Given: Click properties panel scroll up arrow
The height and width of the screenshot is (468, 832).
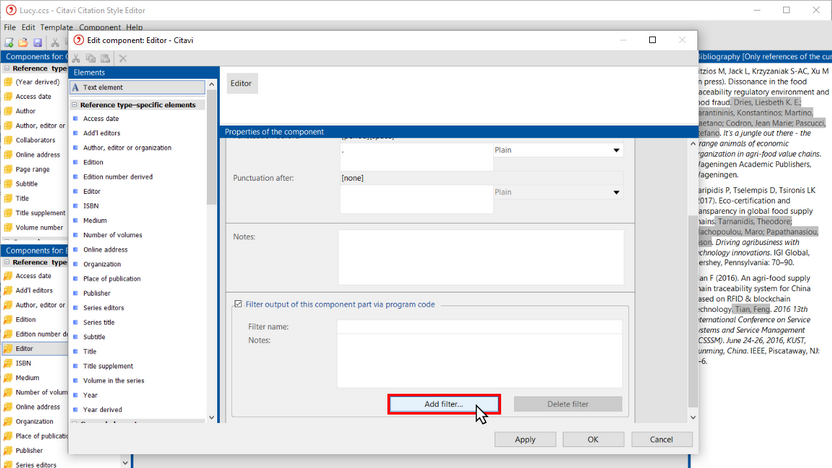Looking at the screenshot, I should coord(693,144).
